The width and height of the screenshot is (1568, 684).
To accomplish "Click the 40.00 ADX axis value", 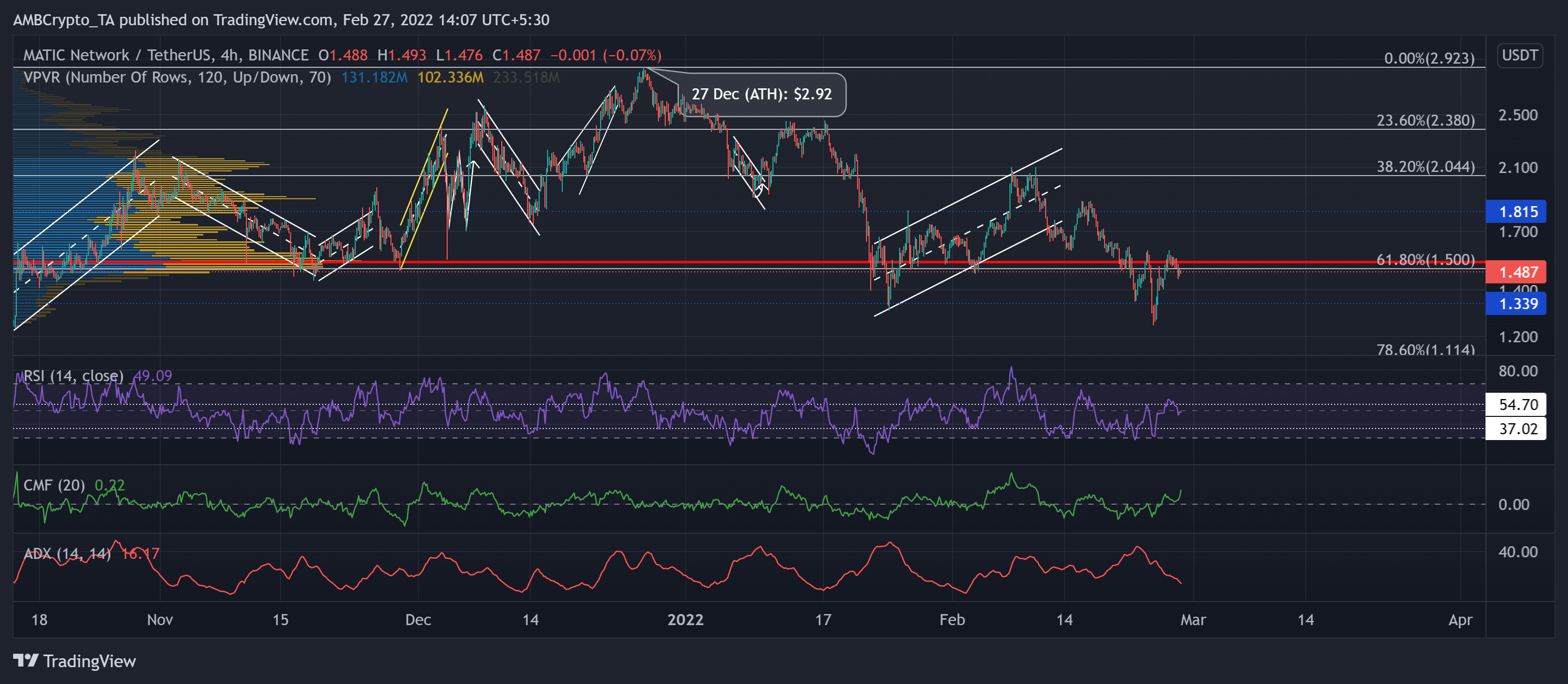I will 1518,552.
